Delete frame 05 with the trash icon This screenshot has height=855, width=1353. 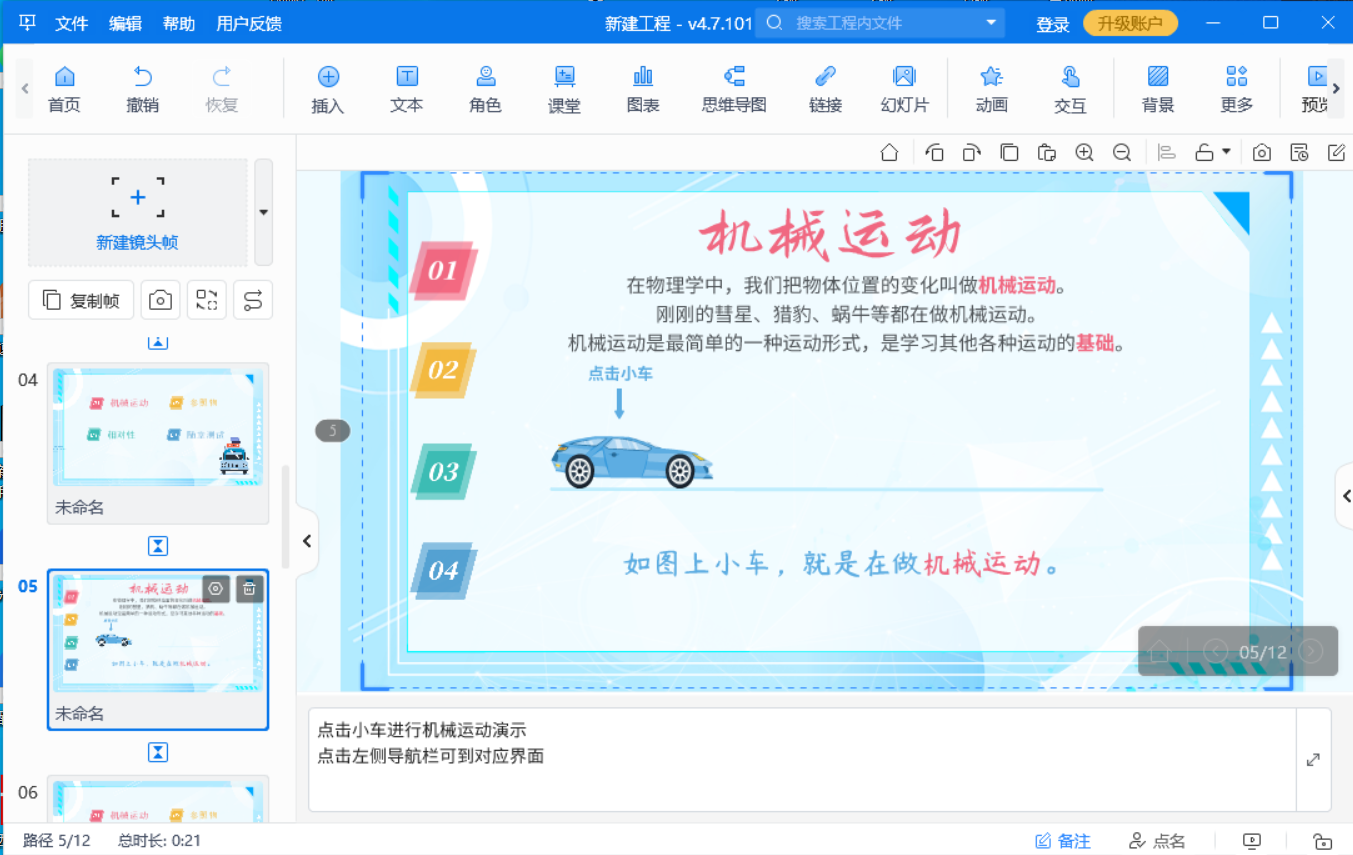(250, 589)
